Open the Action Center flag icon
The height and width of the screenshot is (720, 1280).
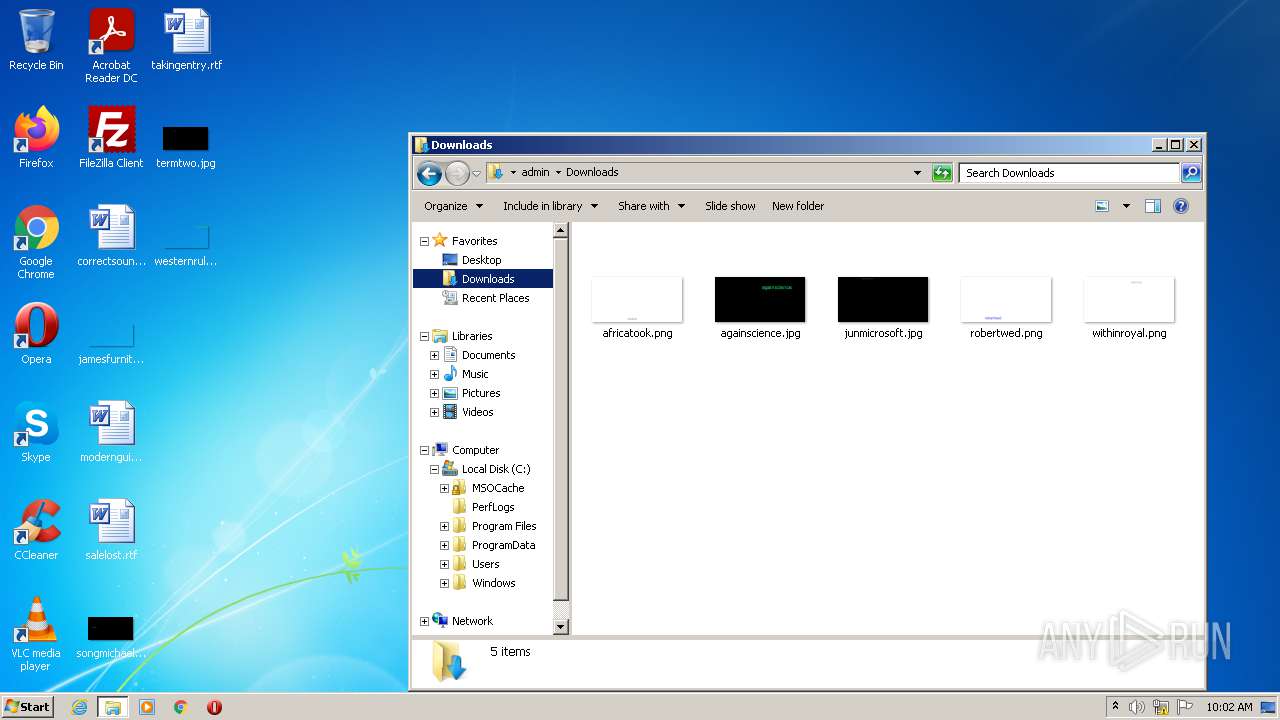point(1185,707)
